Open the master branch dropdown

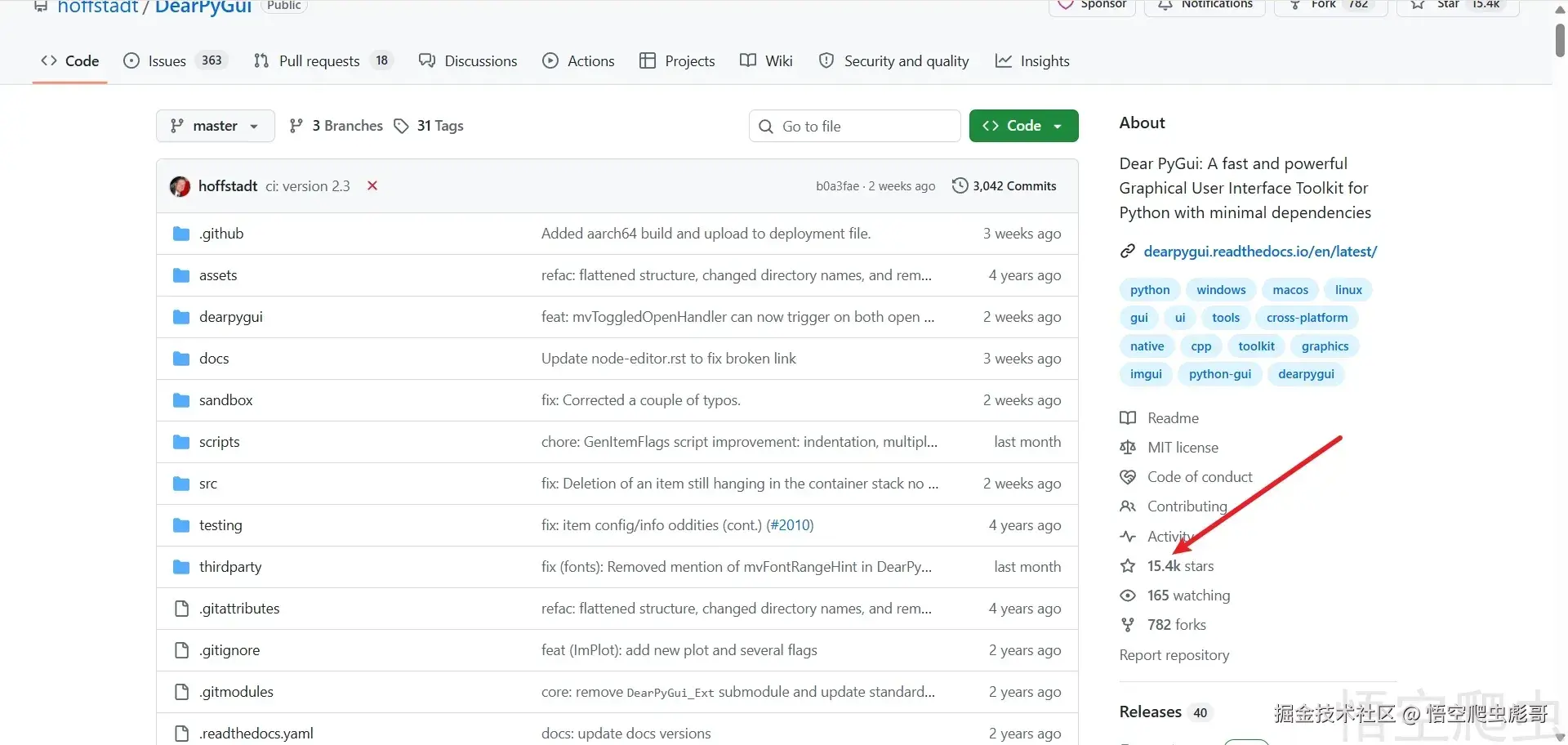pyautogui.click(x=215, y=126)
